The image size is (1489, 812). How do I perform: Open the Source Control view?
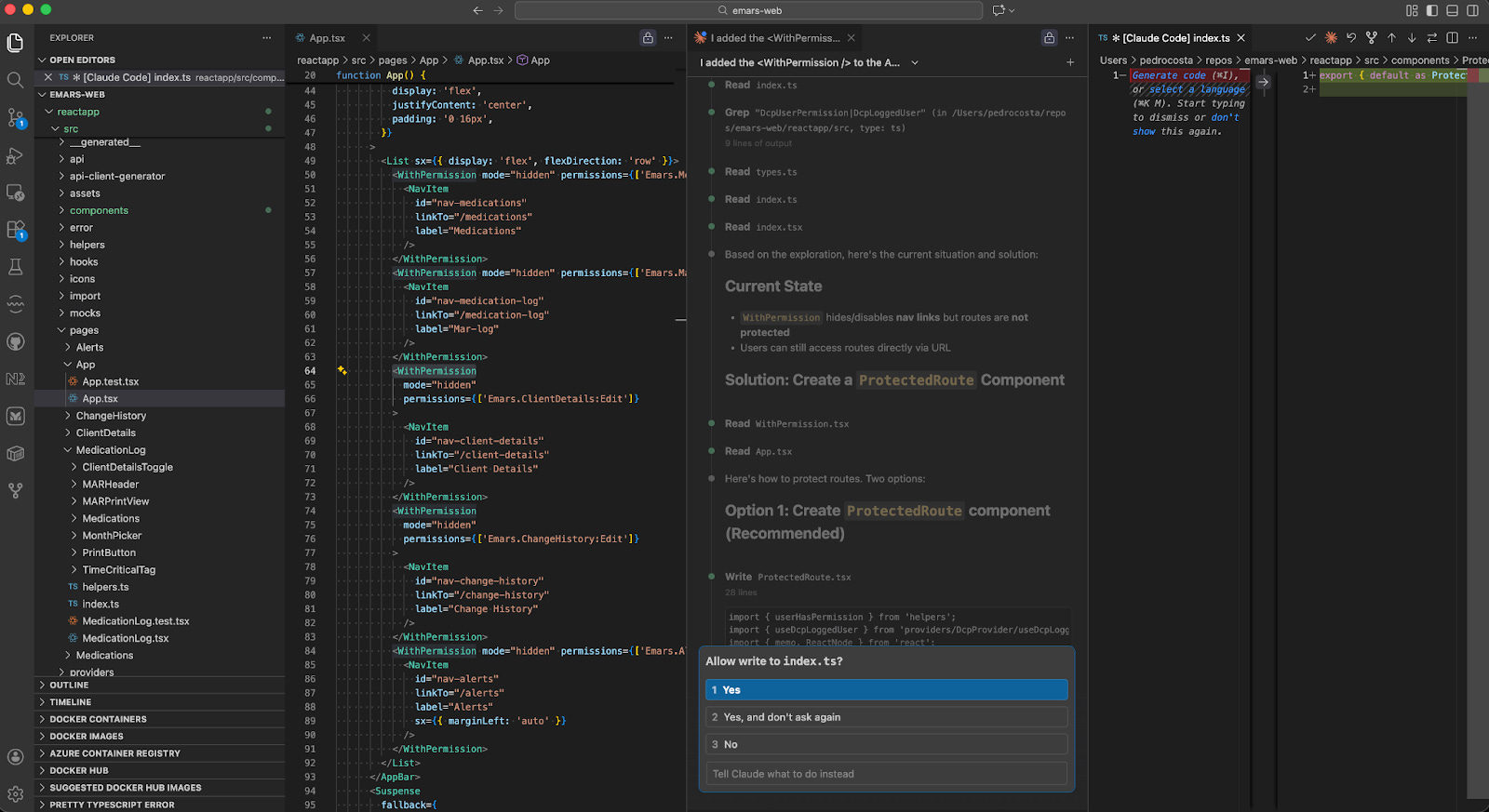15,118
